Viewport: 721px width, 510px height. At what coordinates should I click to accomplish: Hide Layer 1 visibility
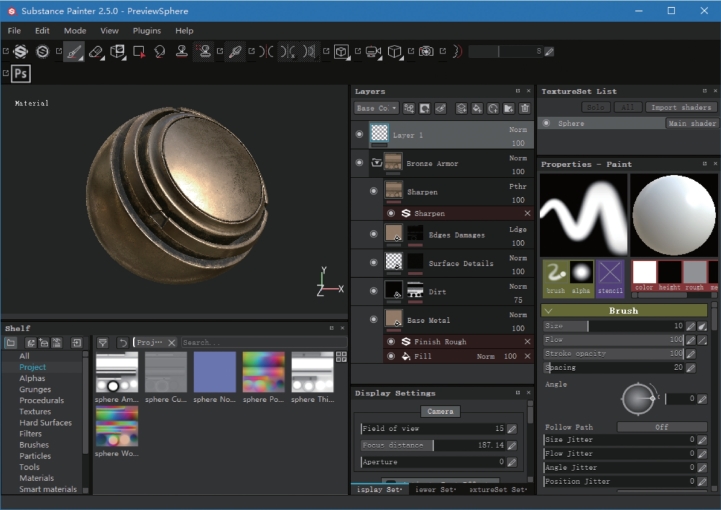click(x=359, y=134)
